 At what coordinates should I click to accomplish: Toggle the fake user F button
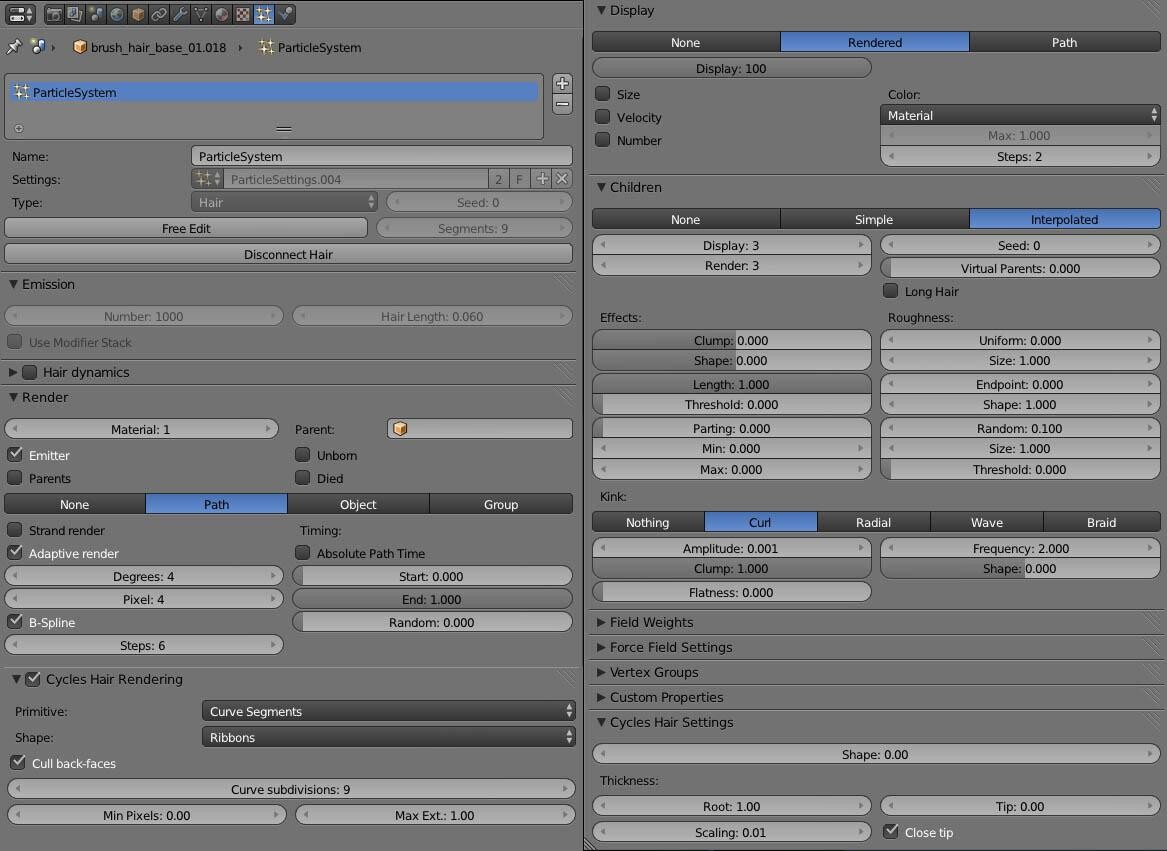tap(519, 179)
